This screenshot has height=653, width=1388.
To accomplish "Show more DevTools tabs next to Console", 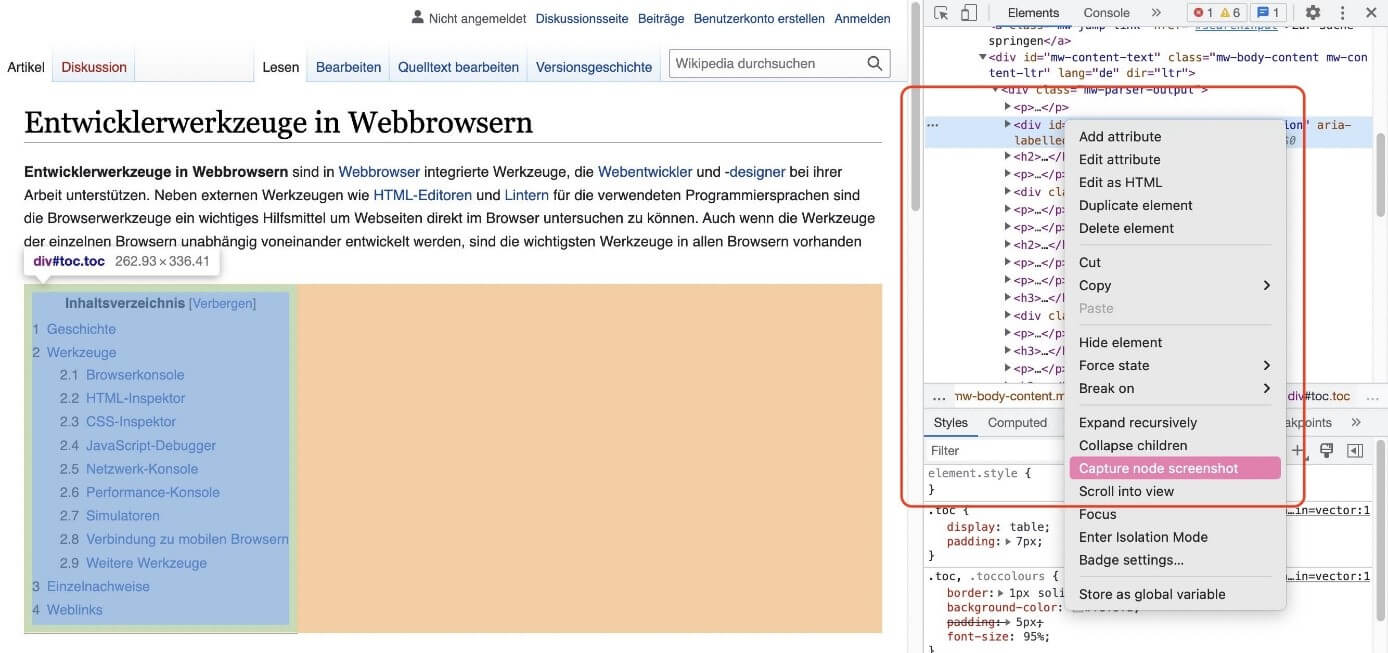I will click(x=1156, y=13).
